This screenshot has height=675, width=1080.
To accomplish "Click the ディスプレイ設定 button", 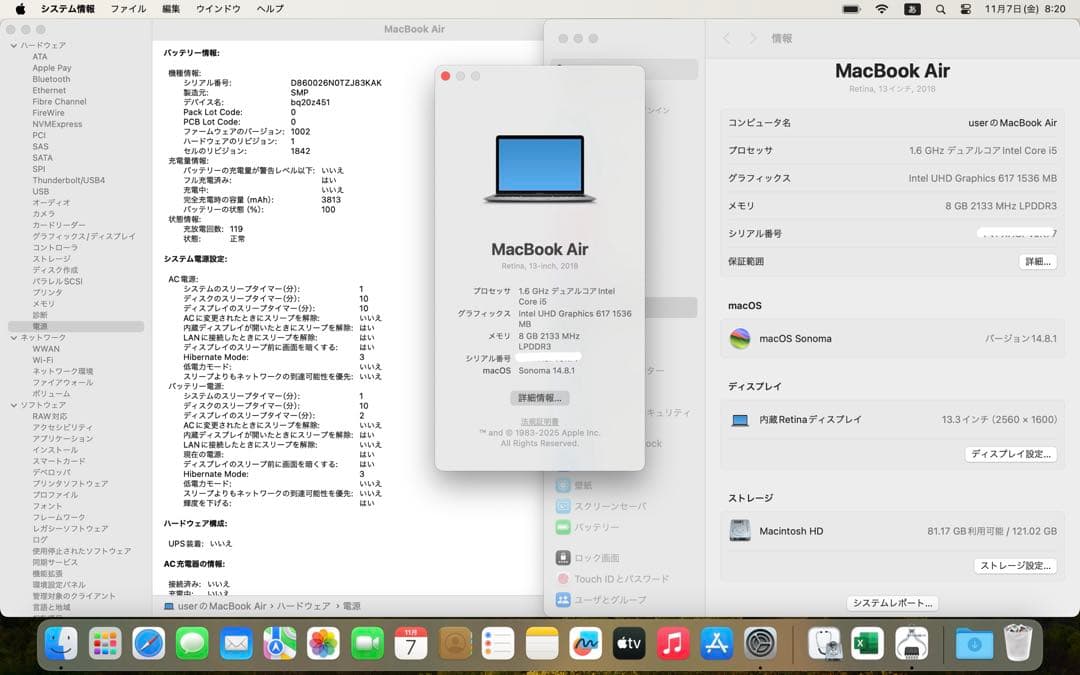I will click(1011, 454).
